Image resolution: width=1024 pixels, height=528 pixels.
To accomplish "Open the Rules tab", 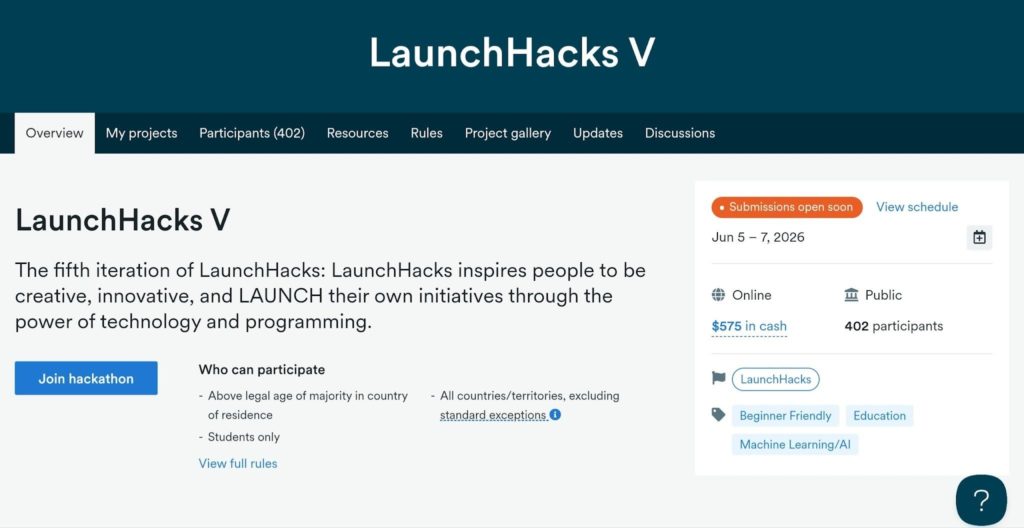I will click(426, 133).
